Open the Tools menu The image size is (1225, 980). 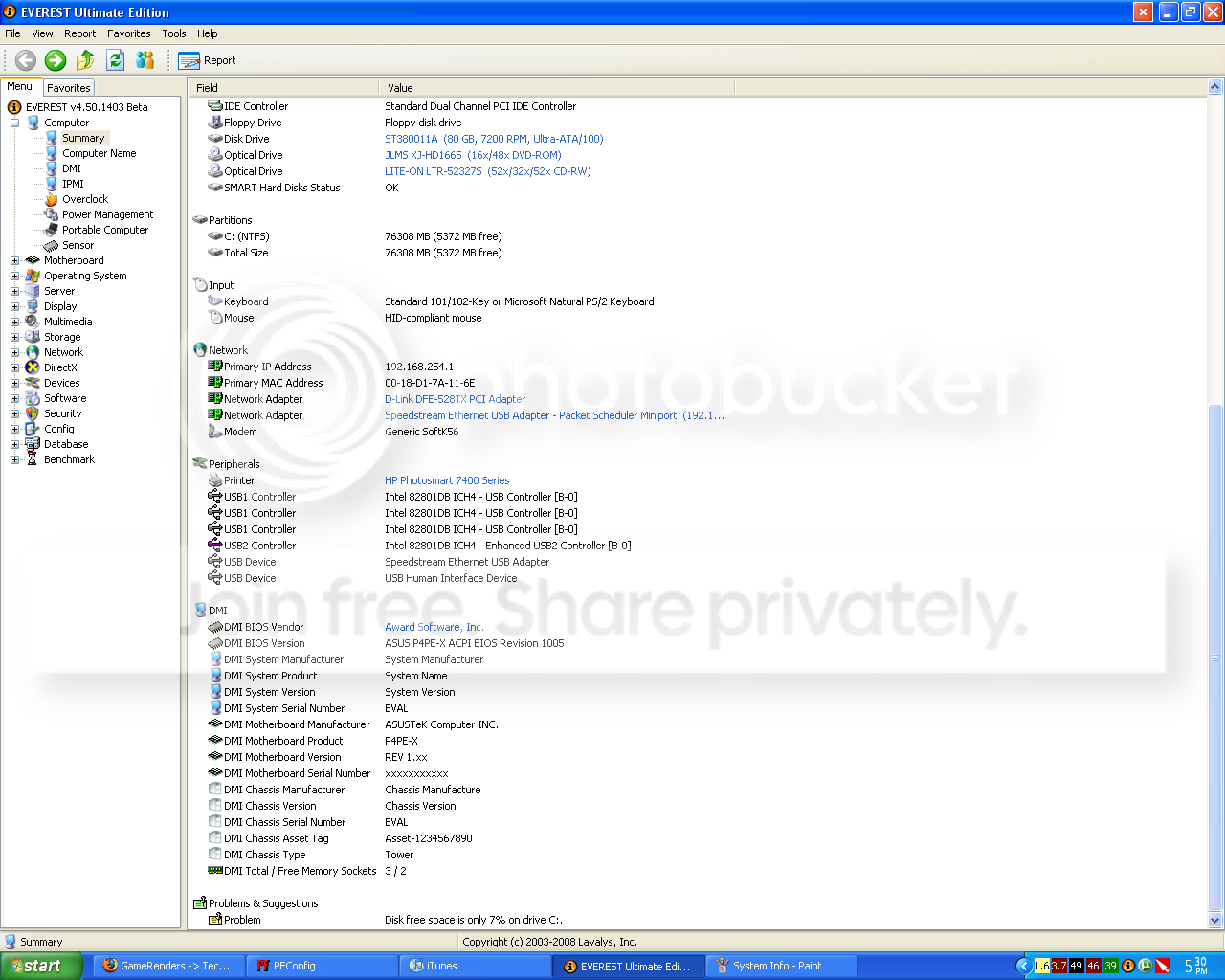pyautogui.click(x=174, y=33)
